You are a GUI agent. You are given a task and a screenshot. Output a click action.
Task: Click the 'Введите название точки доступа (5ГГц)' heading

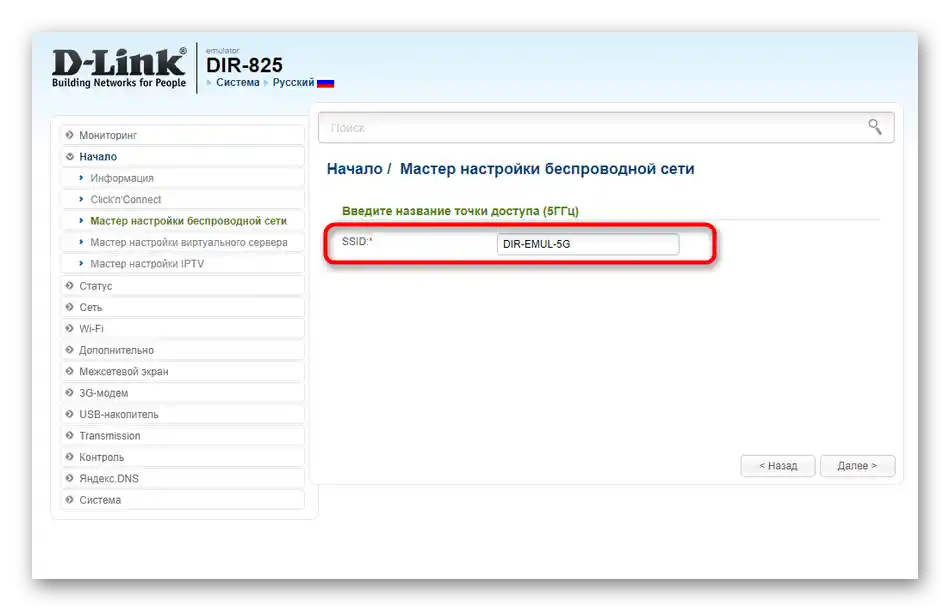tap(460, 211)
